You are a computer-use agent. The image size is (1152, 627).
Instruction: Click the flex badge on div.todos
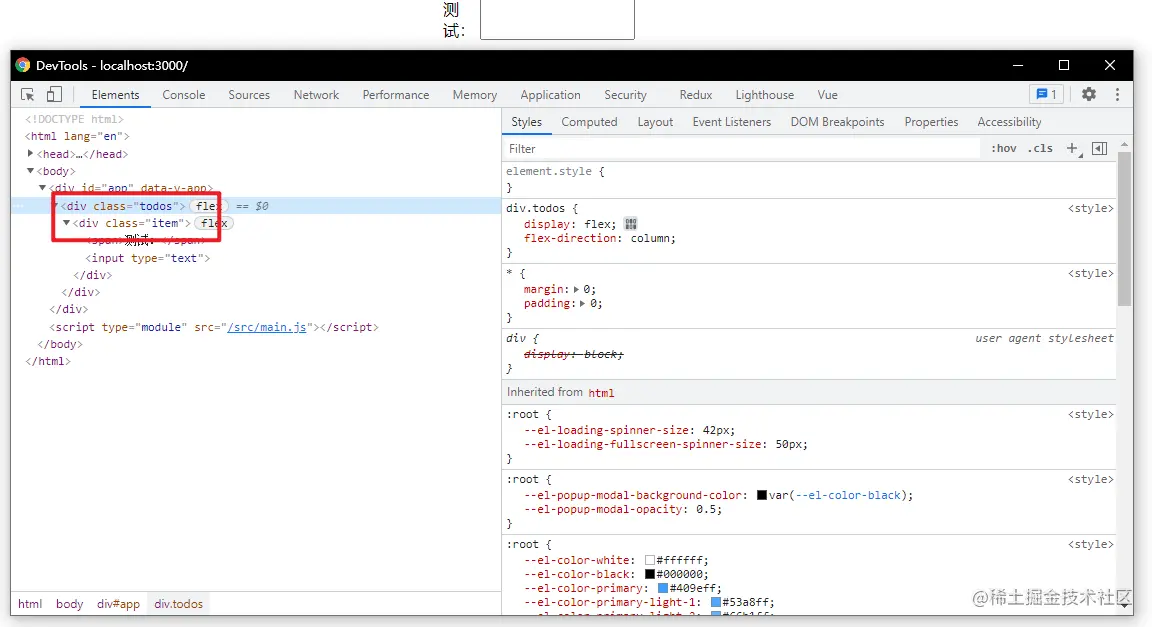pos(207,206)
